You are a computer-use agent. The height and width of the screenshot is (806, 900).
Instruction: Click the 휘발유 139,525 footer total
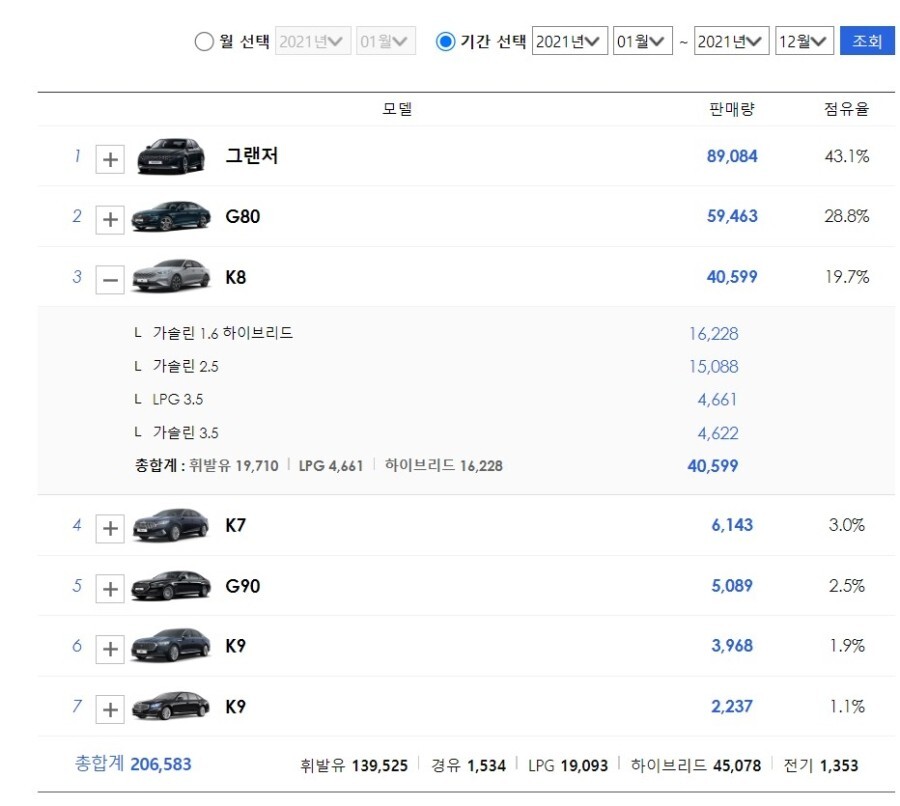(354, 765)
